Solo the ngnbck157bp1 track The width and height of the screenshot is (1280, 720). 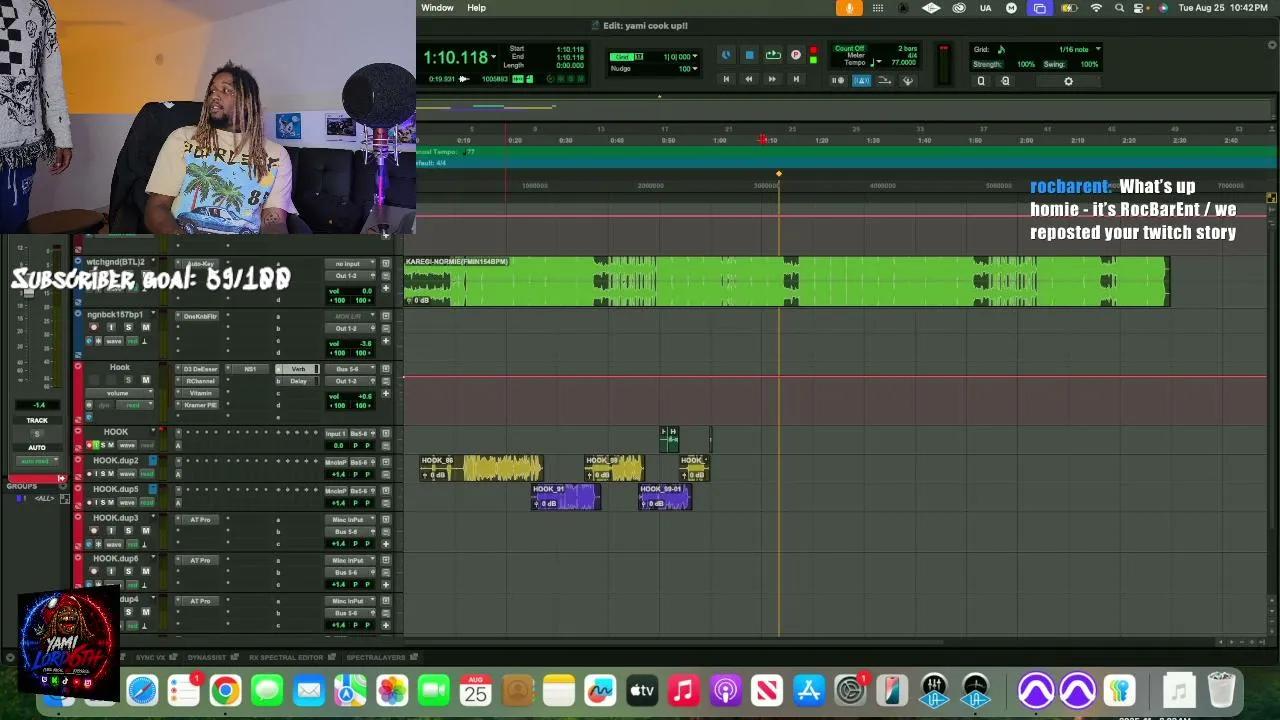128,327
